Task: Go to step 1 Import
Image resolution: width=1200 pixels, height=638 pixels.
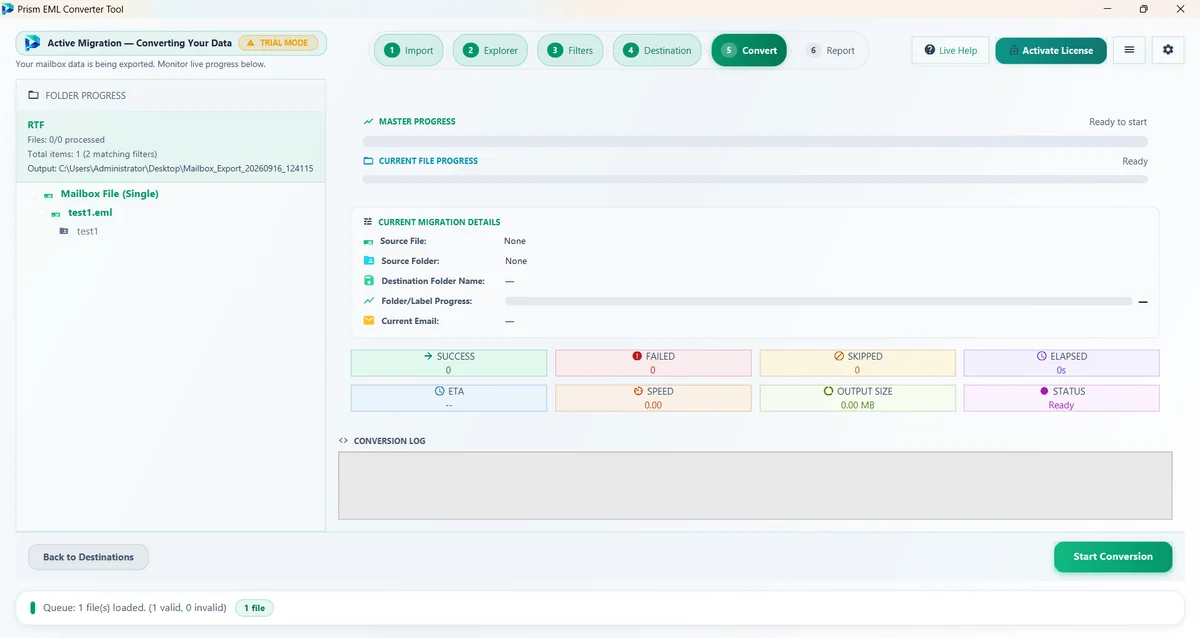Action: (x=409, y=50)
